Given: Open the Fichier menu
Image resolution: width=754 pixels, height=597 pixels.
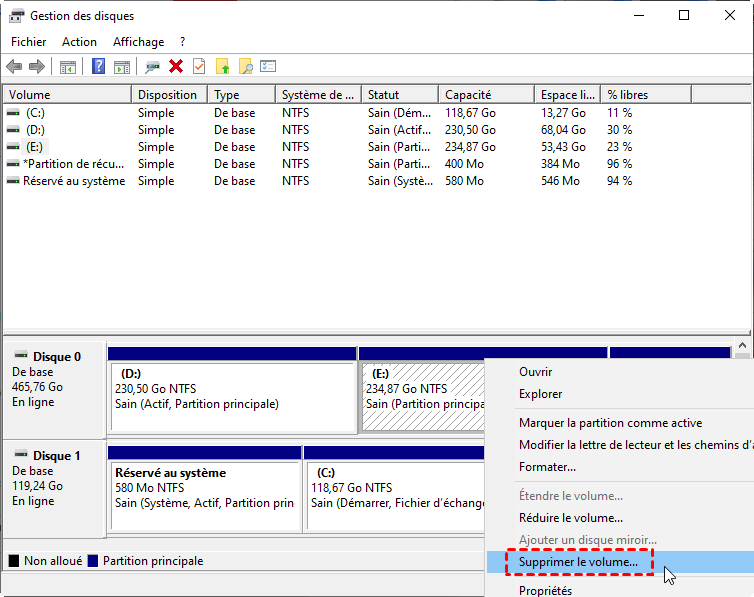Looking at the screenshot, I should pos(28,42).
